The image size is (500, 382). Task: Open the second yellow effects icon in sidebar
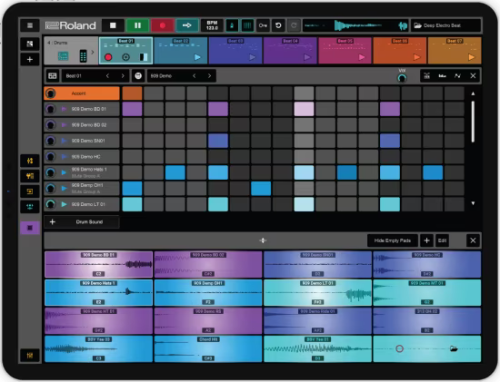coord(30,176)
